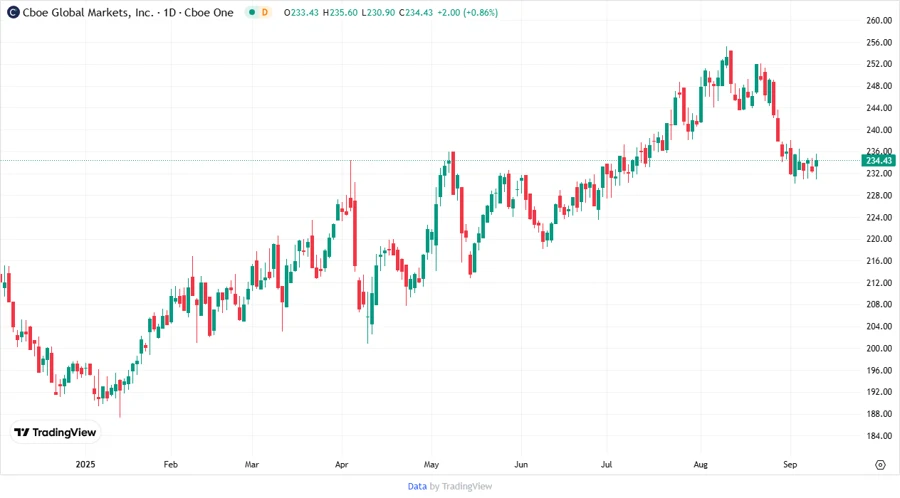This screenshot has width=900, height=498.
Task: Click the Cboe Global Markets, Inc. title
Action: click(x=88, y=12)
